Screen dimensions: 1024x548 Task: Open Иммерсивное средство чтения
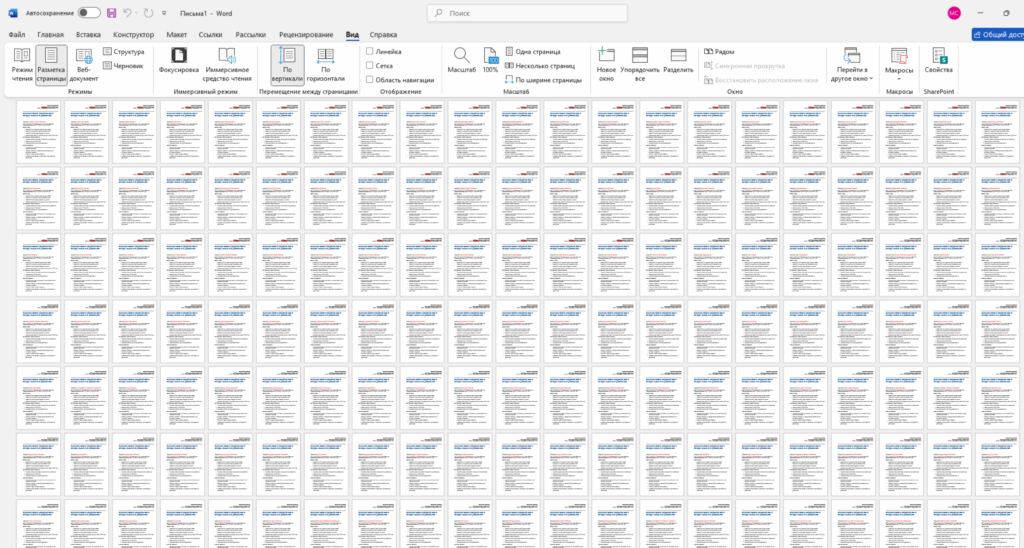pos(227,64)
